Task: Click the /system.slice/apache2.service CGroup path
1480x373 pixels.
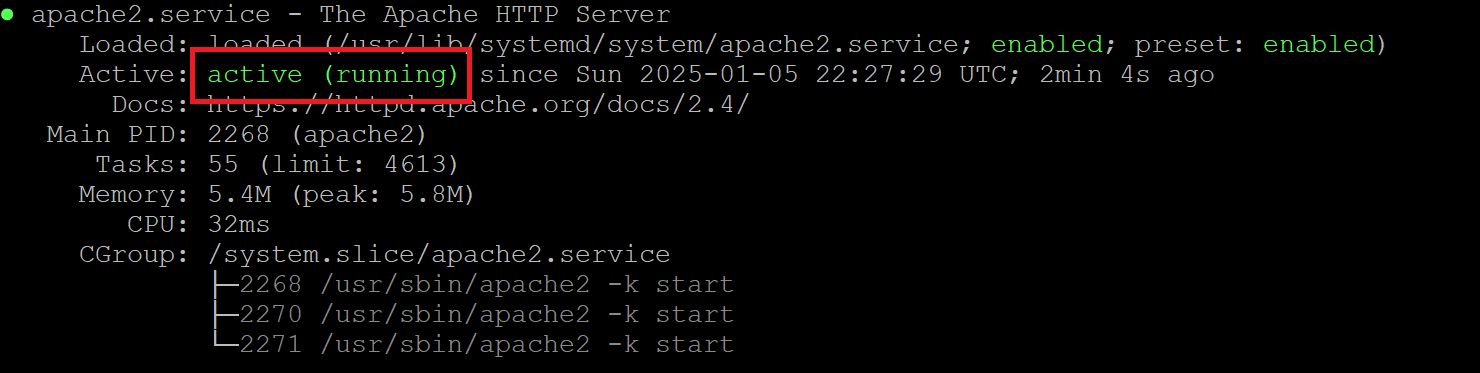Action: point(438,255)
